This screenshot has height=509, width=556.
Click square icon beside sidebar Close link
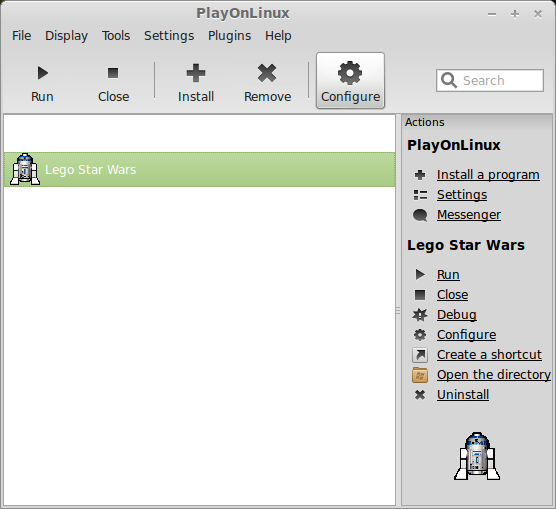click(420, 295)
